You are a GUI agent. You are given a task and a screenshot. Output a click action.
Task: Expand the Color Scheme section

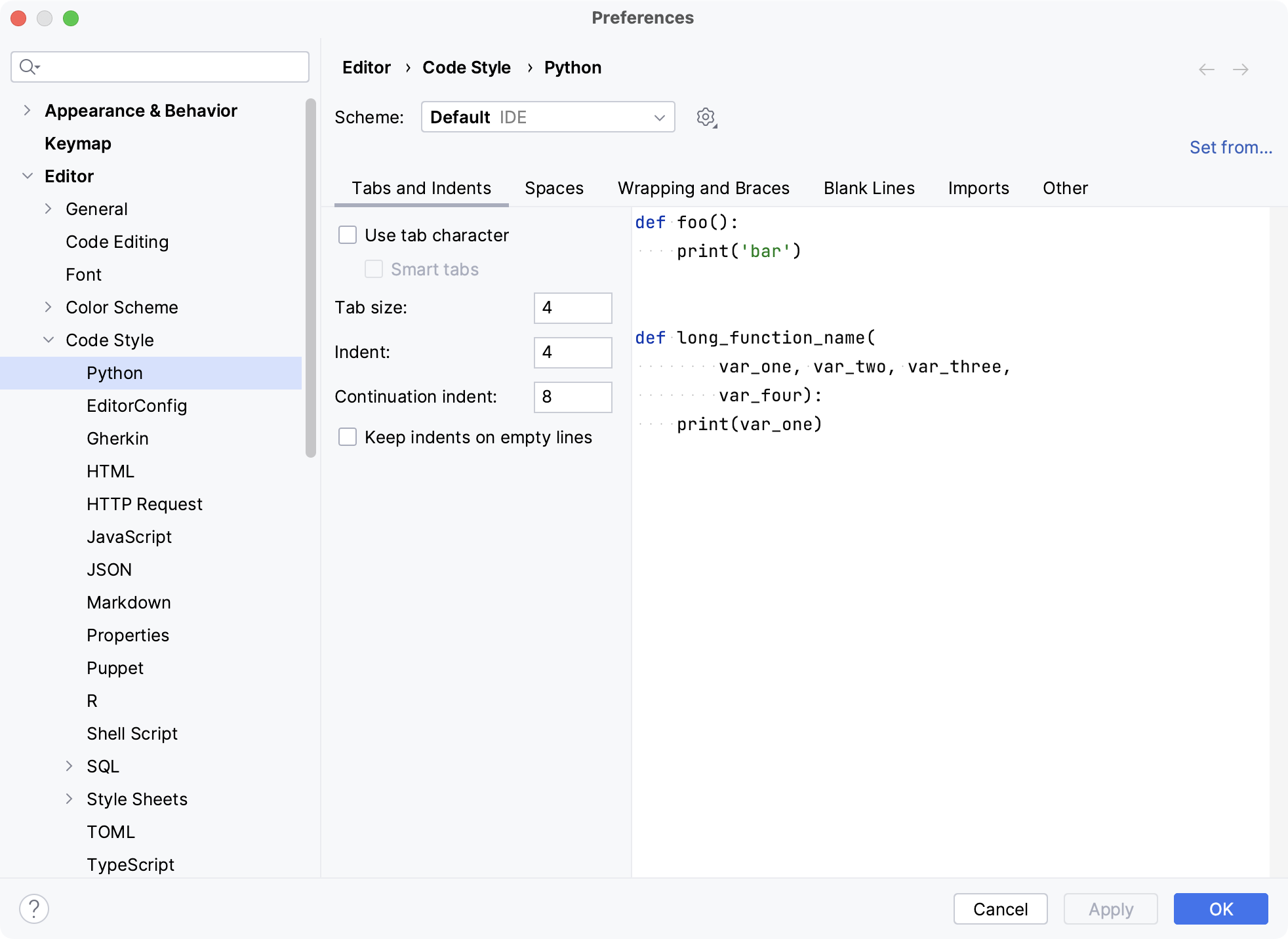coord(51,307)
